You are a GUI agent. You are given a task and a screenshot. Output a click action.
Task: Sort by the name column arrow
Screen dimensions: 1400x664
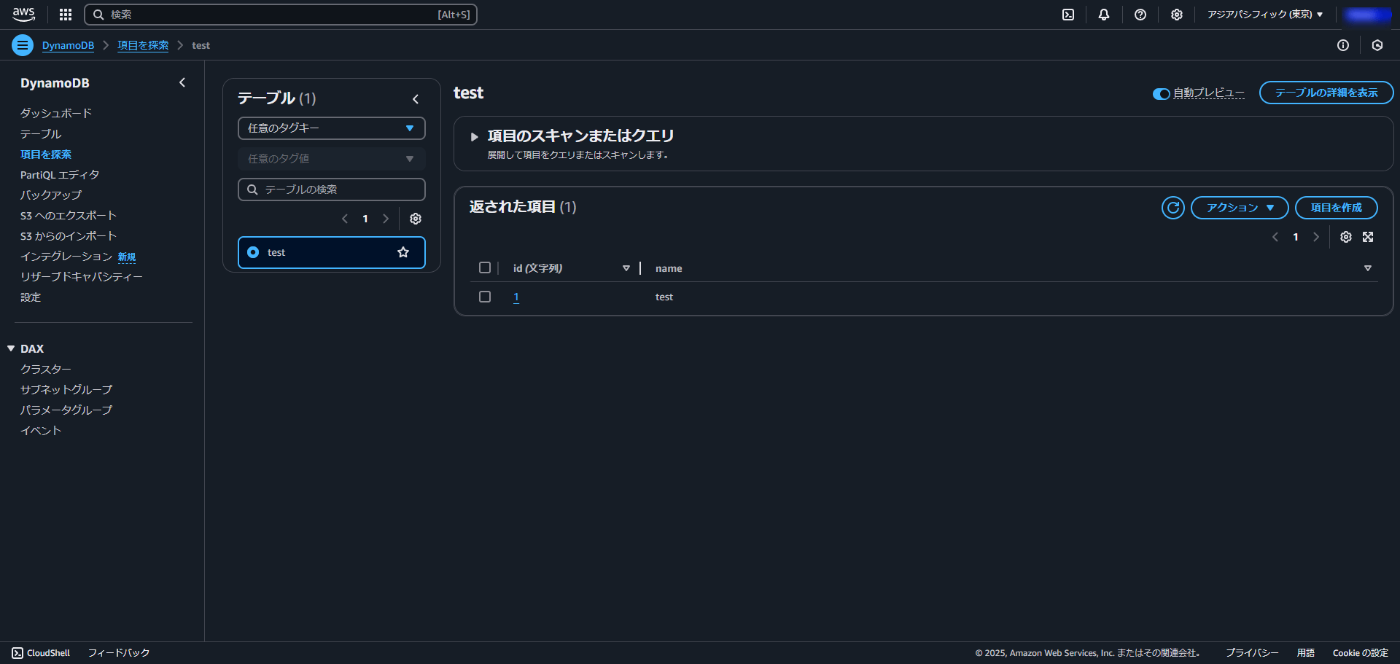(1368, 268)
